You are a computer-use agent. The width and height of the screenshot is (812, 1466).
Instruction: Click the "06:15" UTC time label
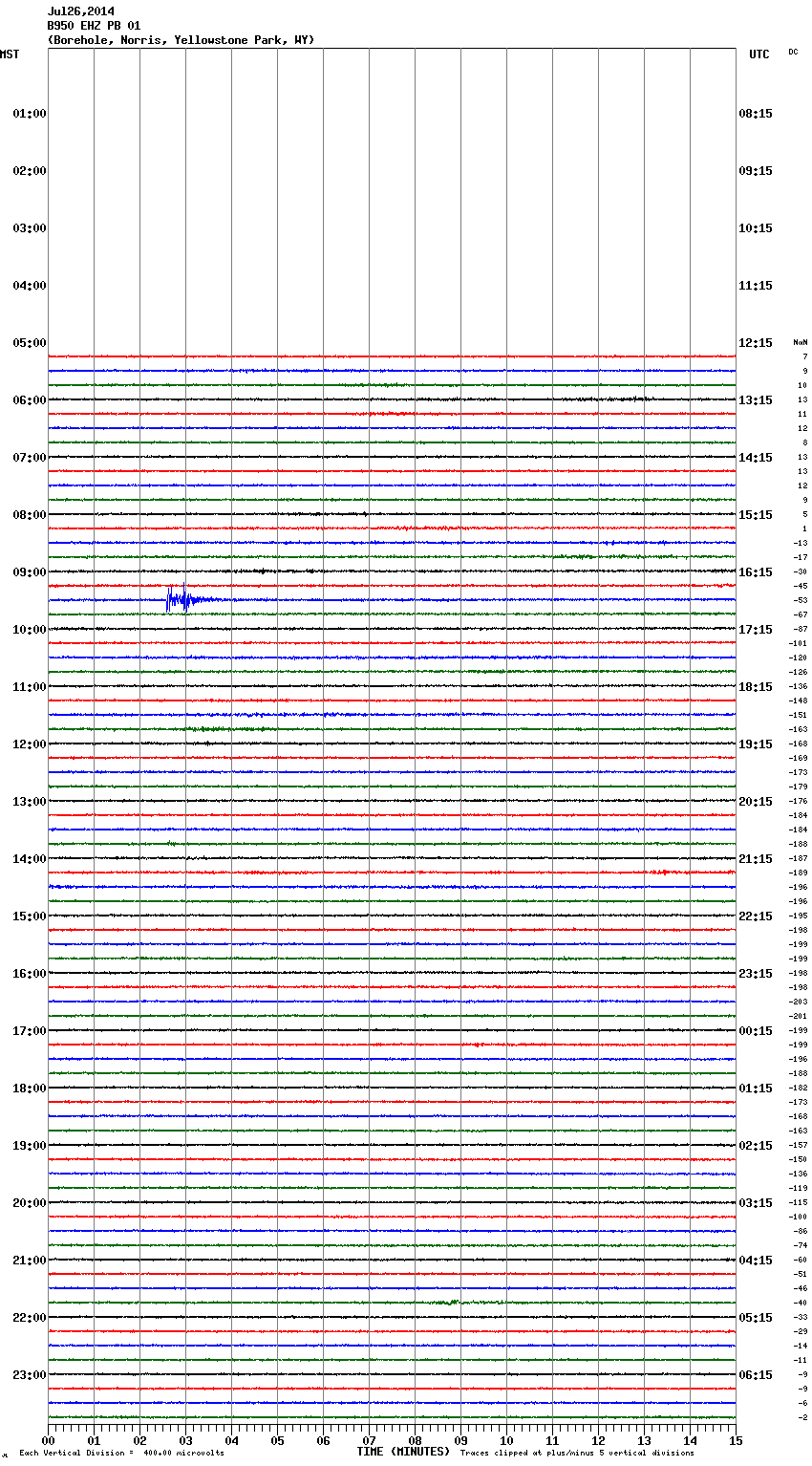pyautogui.click(x=756, y=1375)
